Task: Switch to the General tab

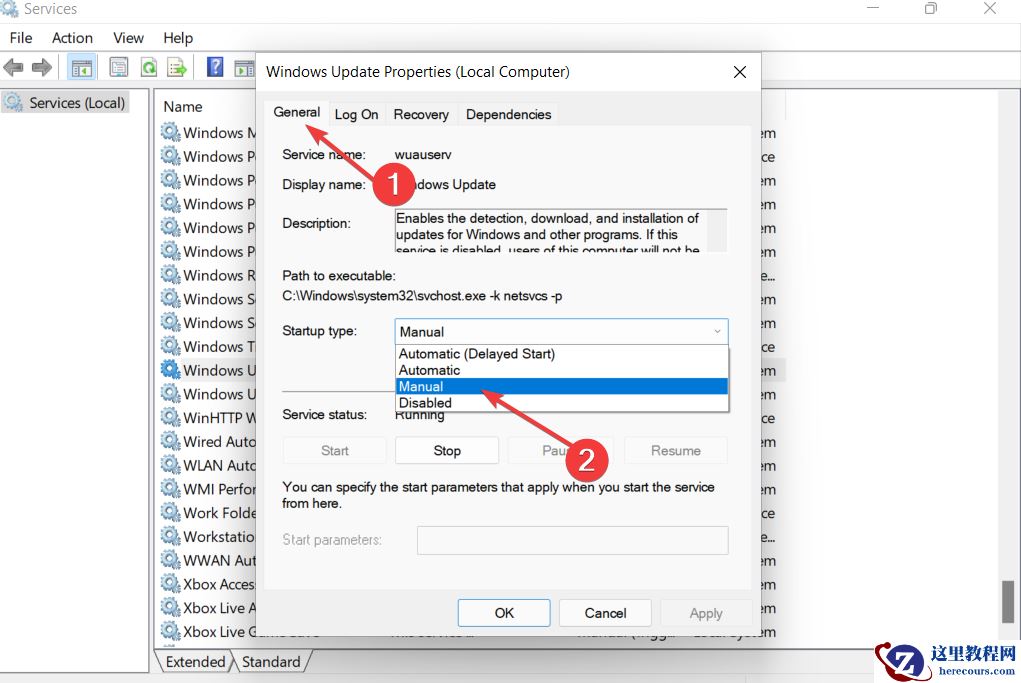Action: [x=296, y=112]
